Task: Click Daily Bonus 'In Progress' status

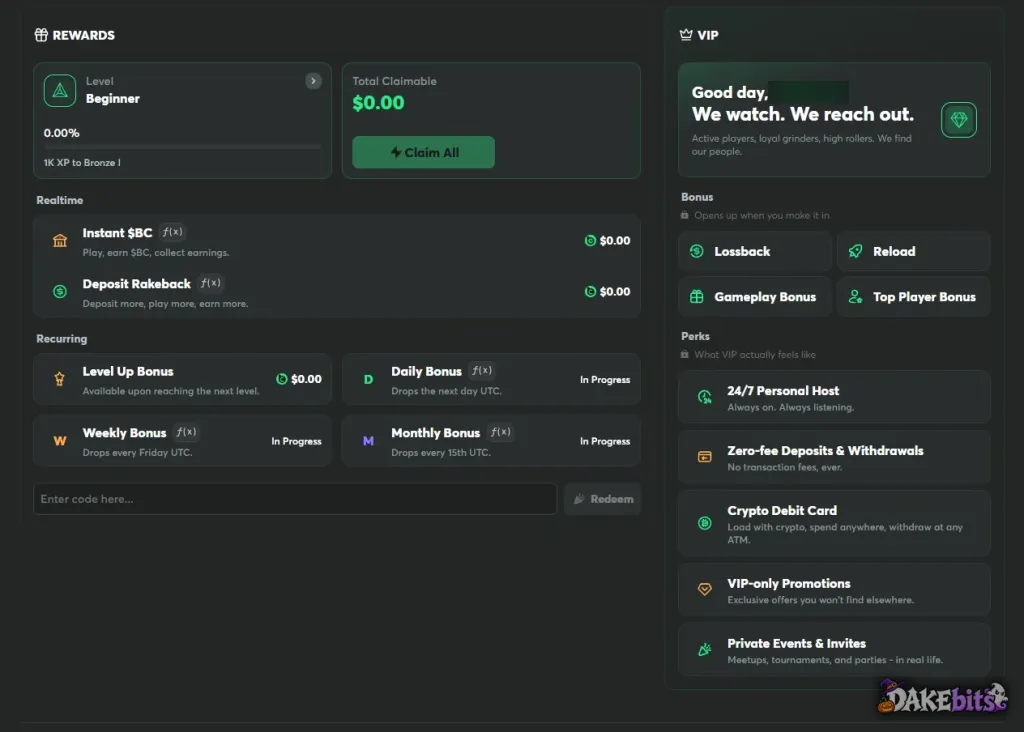Action: pyautogui.click(x=605, y=379)
